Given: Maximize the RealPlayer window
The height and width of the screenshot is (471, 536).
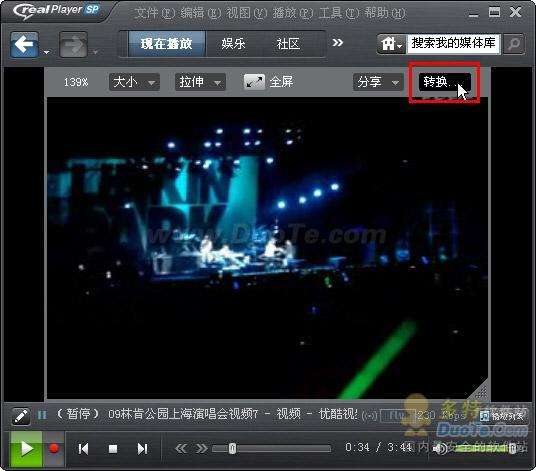Looking at the screenshot, I should point(494,12).
